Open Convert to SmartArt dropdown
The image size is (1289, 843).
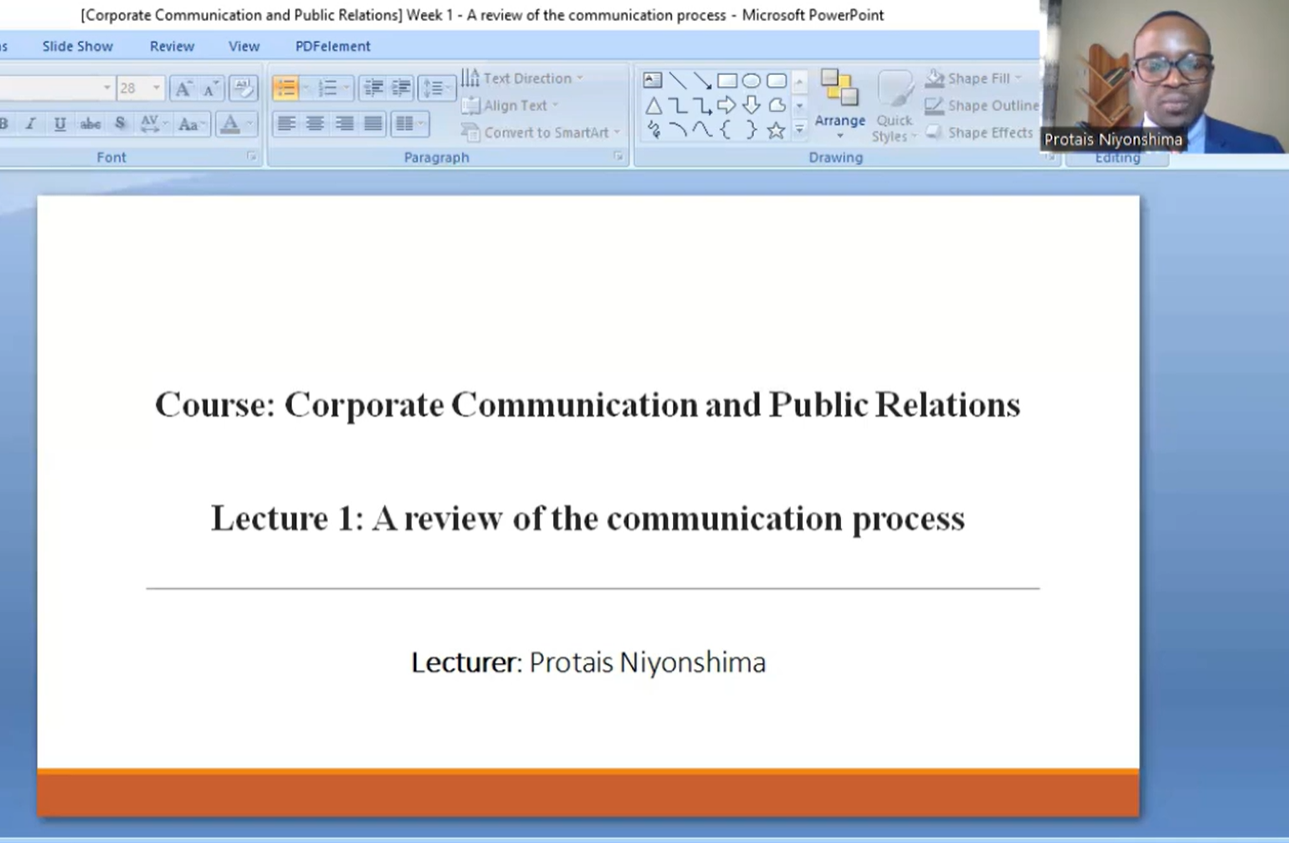point(541,132)
